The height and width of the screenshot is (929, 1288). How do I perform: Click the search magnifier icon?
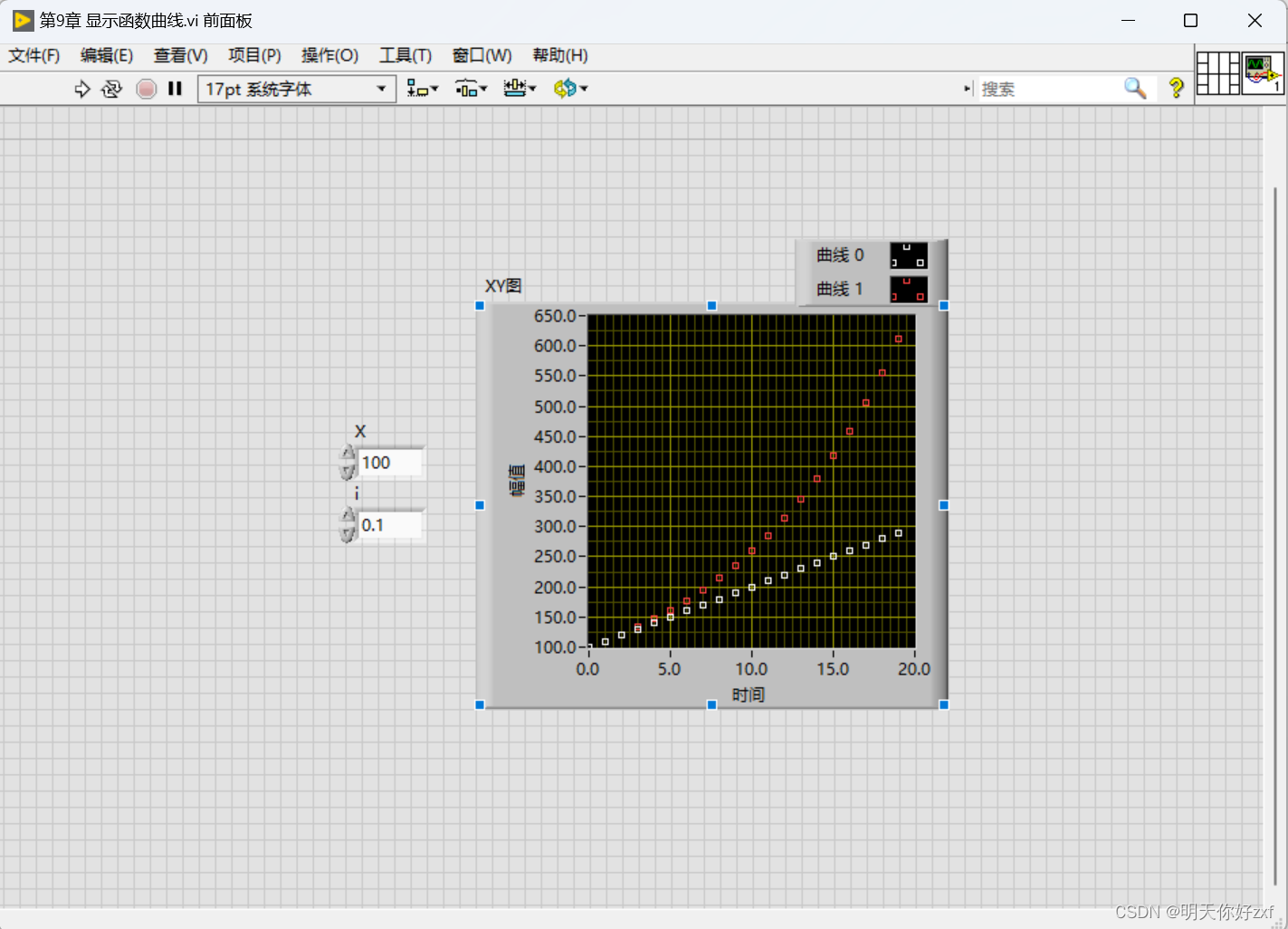(1135, 88)
